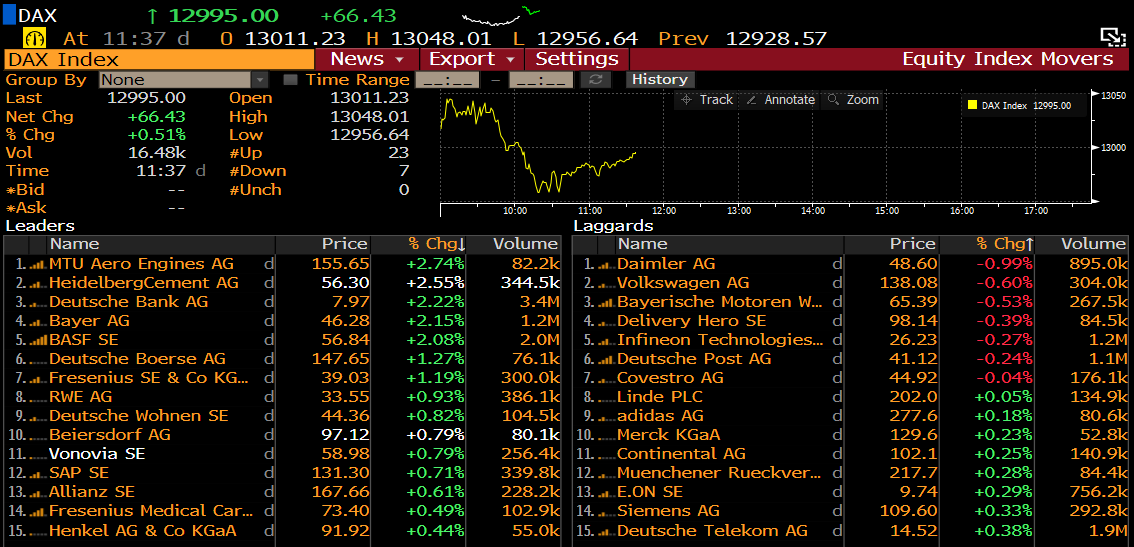Select Henkel AG & Co KGaA row
Viewport: 1134px width, 547px height.
tap(282, 530)
